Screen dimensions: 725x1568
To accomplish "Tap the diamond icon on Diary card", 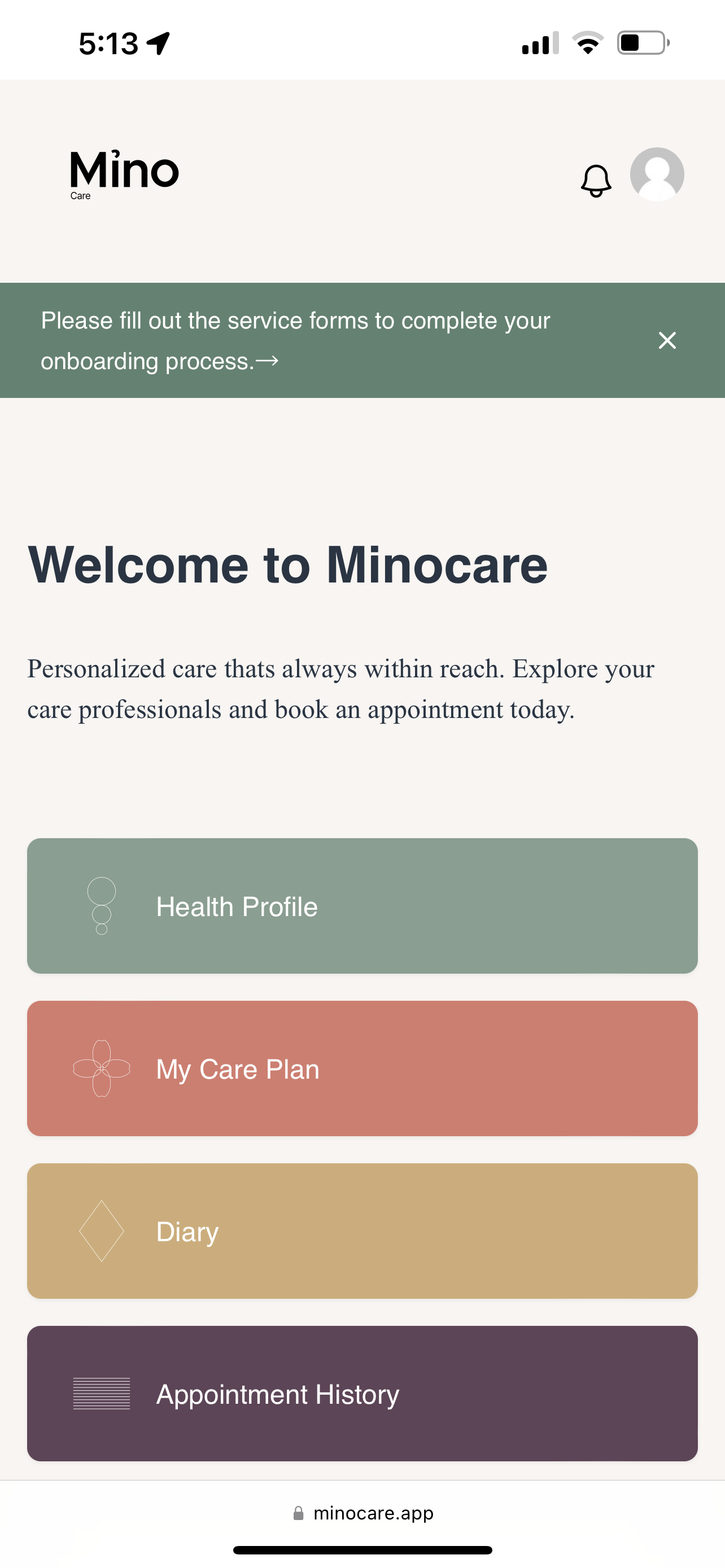I will click(x=102, y=1231).
